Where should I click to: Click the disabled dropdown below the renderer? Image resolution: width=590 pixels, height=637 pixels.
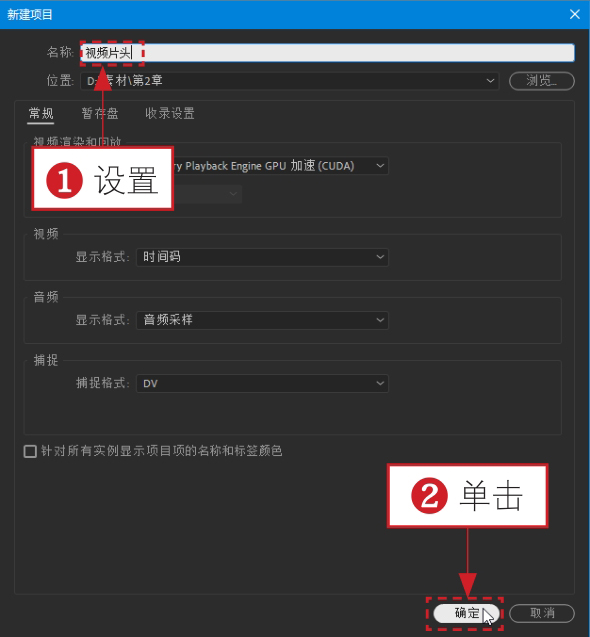click(208, 194)
